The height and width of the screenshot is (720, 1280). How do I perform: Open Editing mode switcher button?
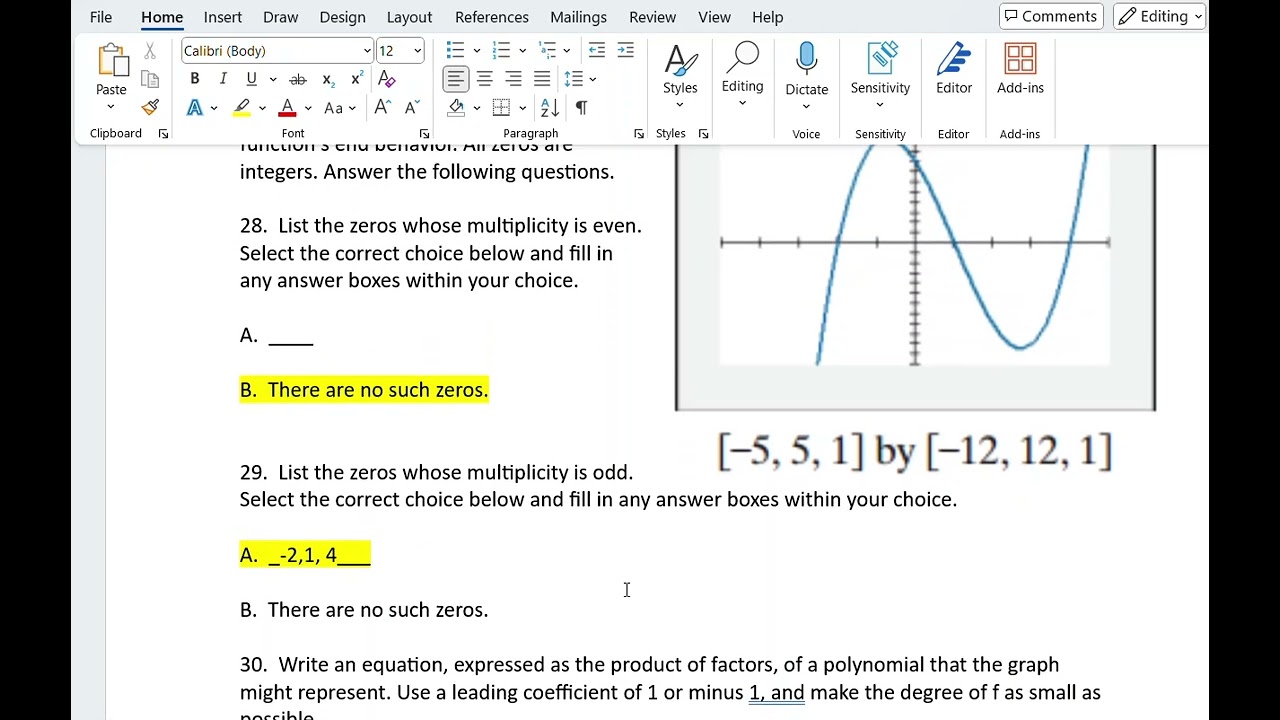1160,16
